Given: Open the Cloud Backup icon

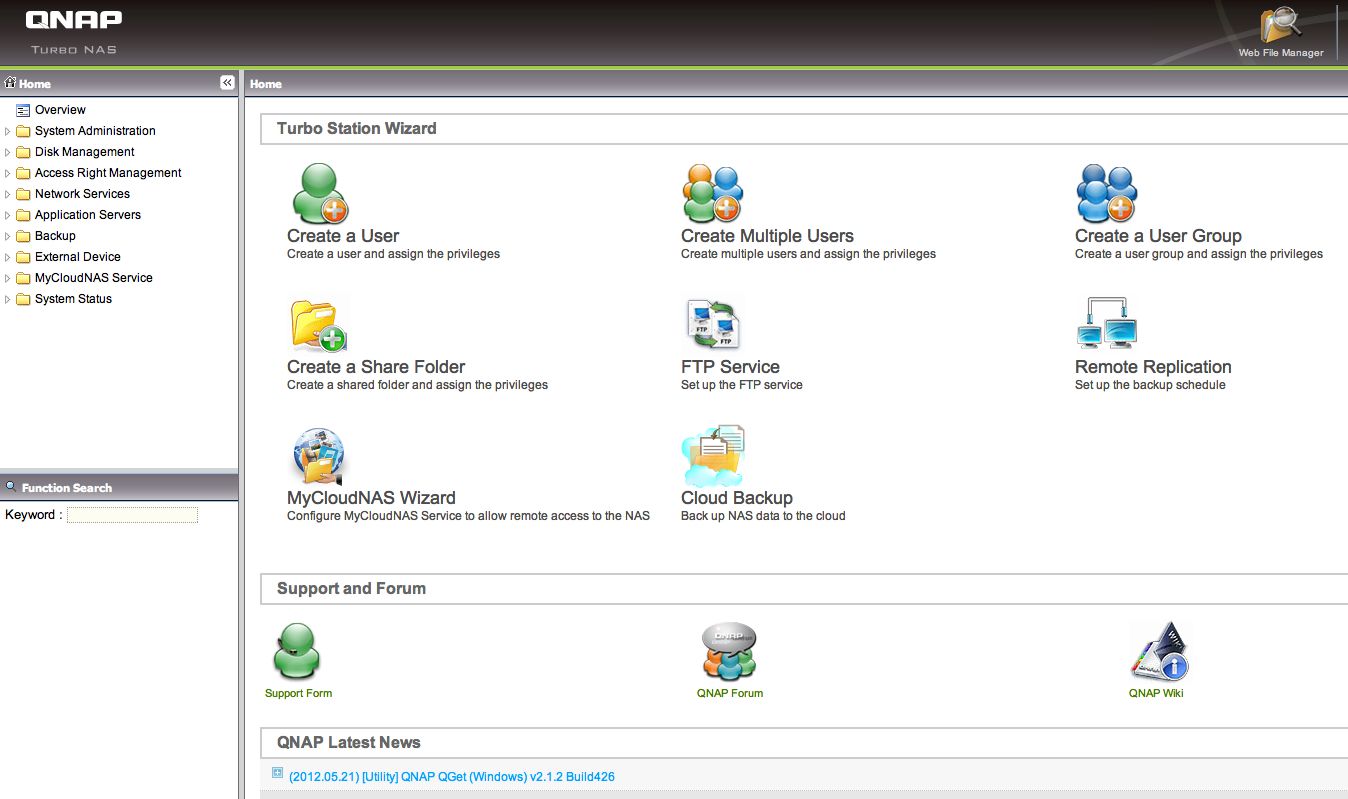Looking at the screenshot, I should (x=713, y=456).
